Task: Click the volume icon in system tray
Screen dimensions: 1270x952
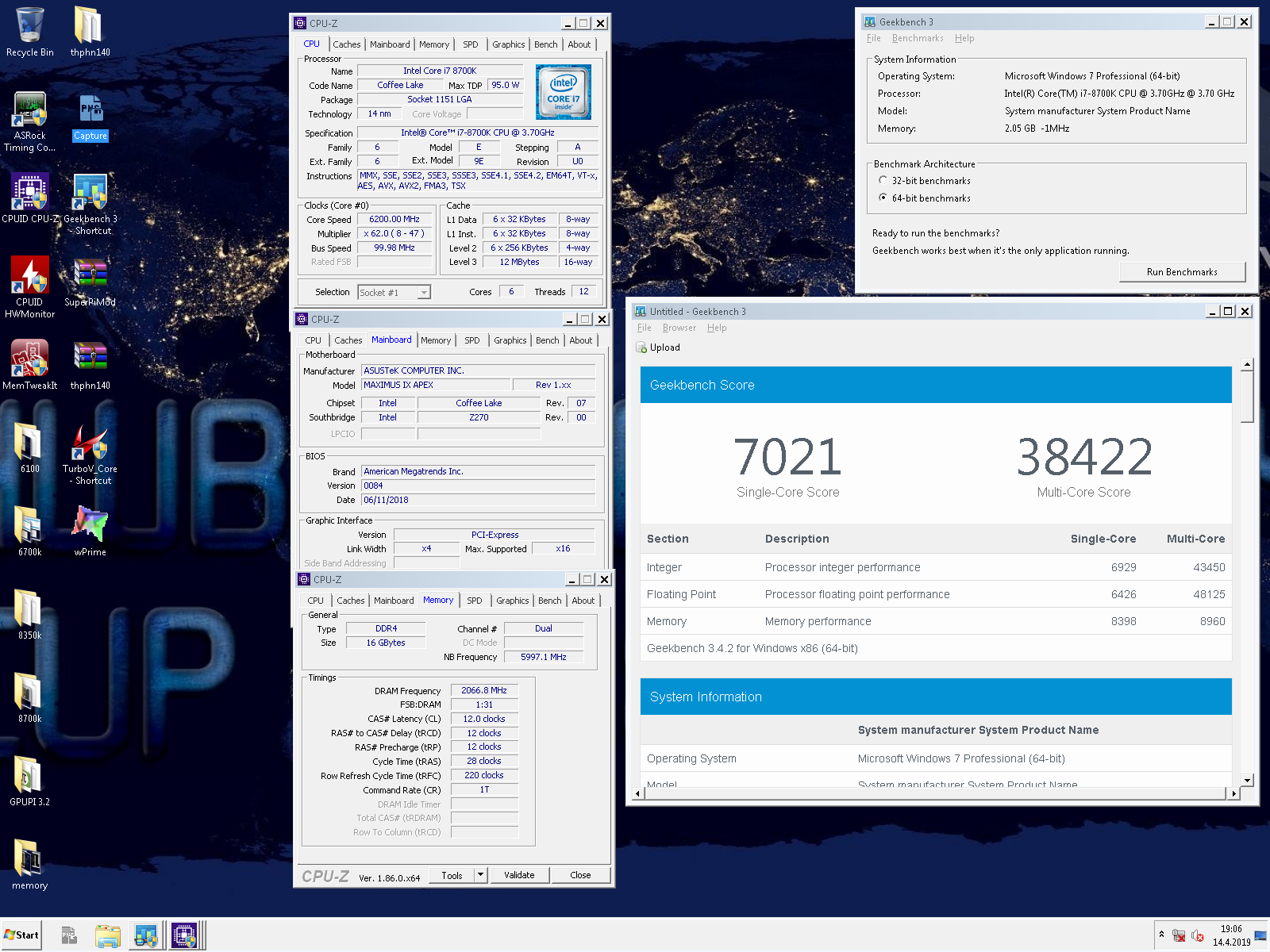Action: [x=1197, y=936]
